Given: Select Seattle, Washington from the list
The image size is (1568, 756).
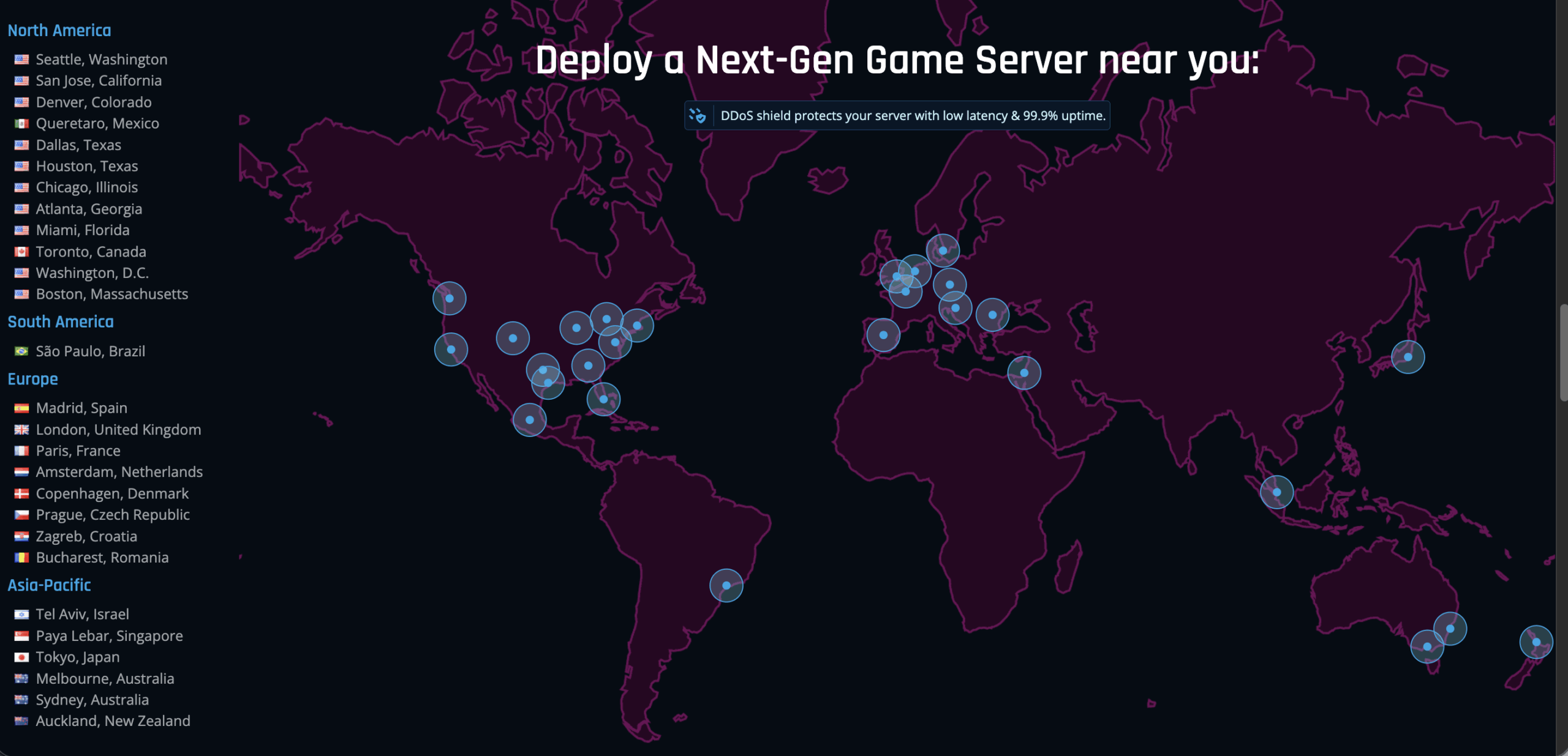Looking at the screenshot, I should point(101,59).
